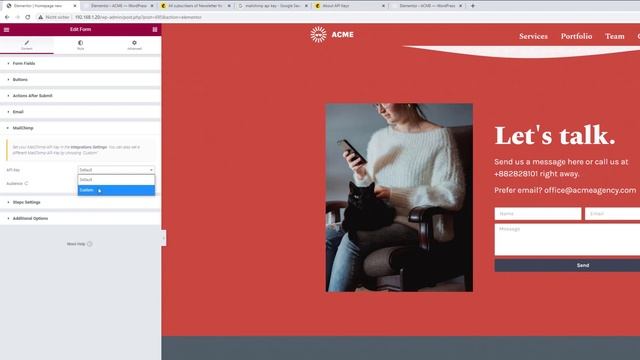Open the API Key dropdown
This screenshot has height=360, width=640.
[x=116, y=170]
